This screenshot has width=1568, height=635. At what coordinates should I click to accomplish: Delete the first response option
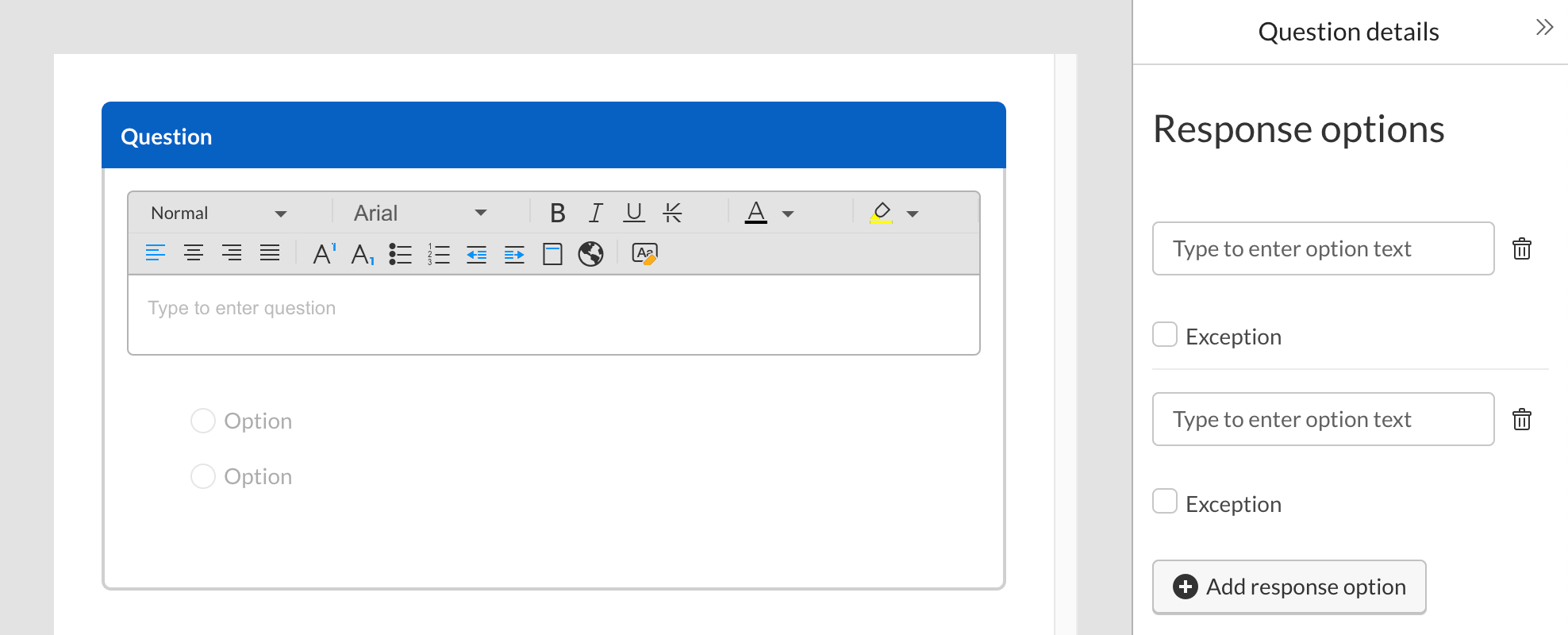1521,249
